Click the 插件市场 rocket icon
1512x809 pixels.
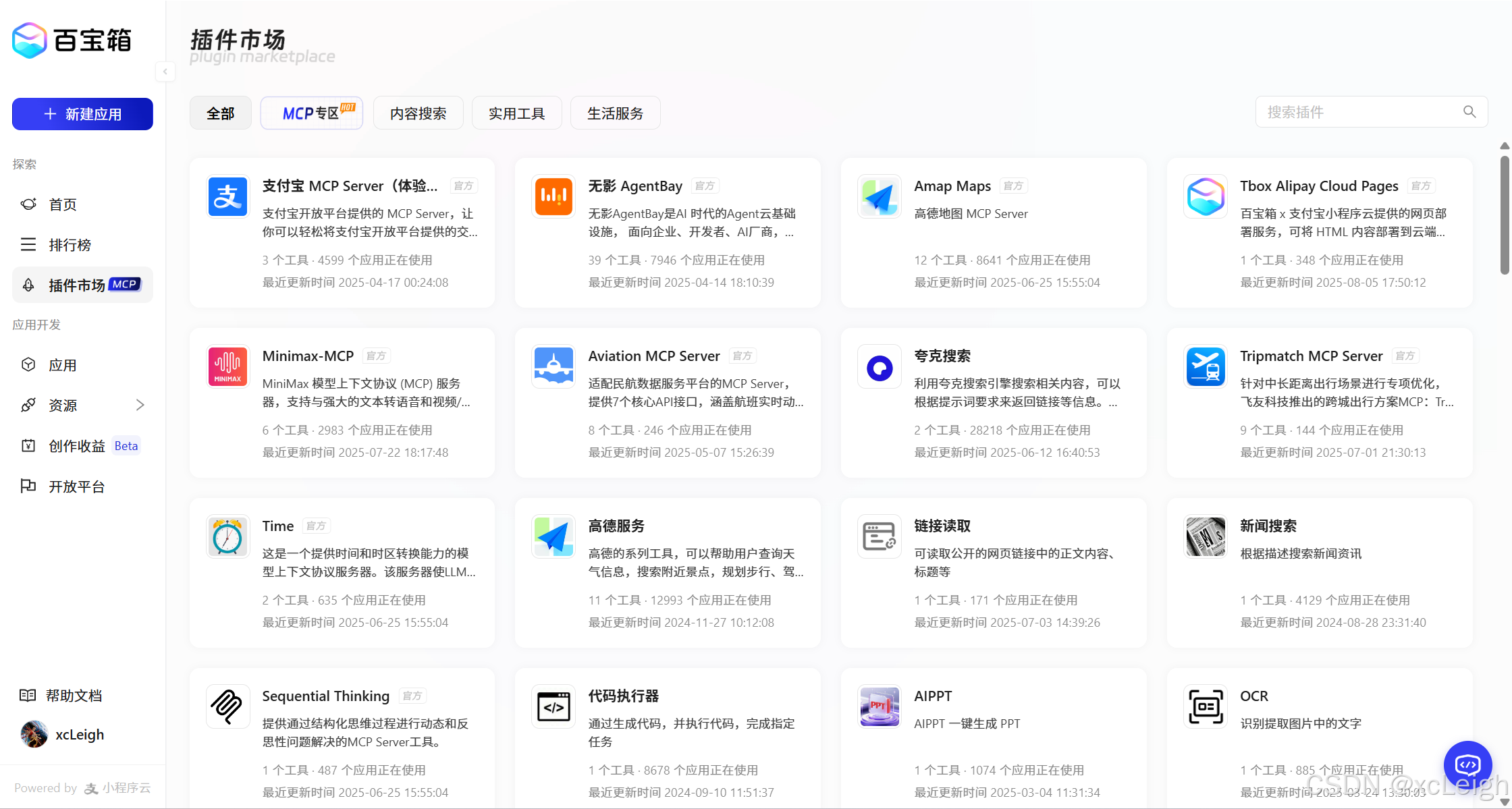coord(28,285)
